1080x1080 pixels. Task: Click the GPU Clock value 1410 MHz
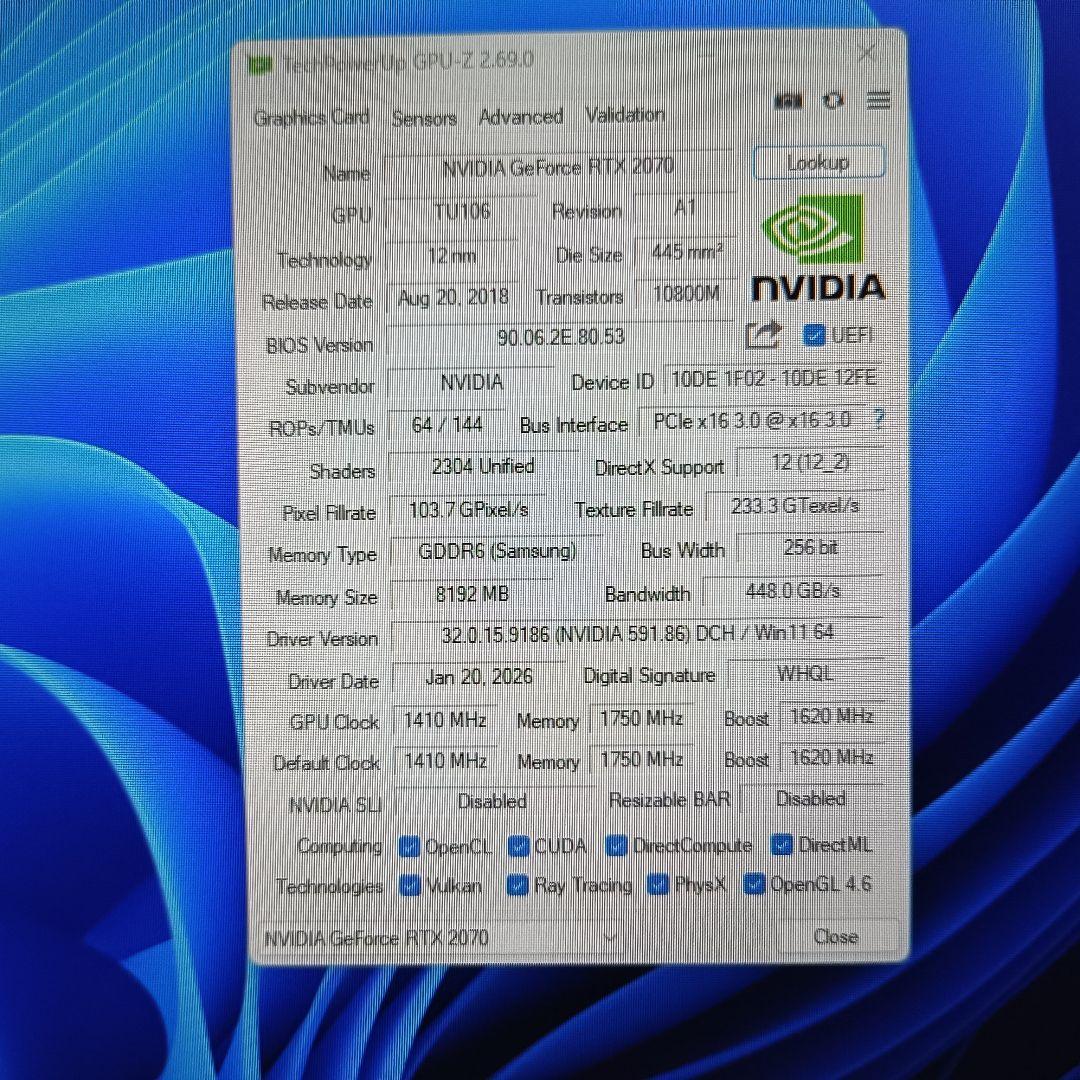(x=445, y=720)
